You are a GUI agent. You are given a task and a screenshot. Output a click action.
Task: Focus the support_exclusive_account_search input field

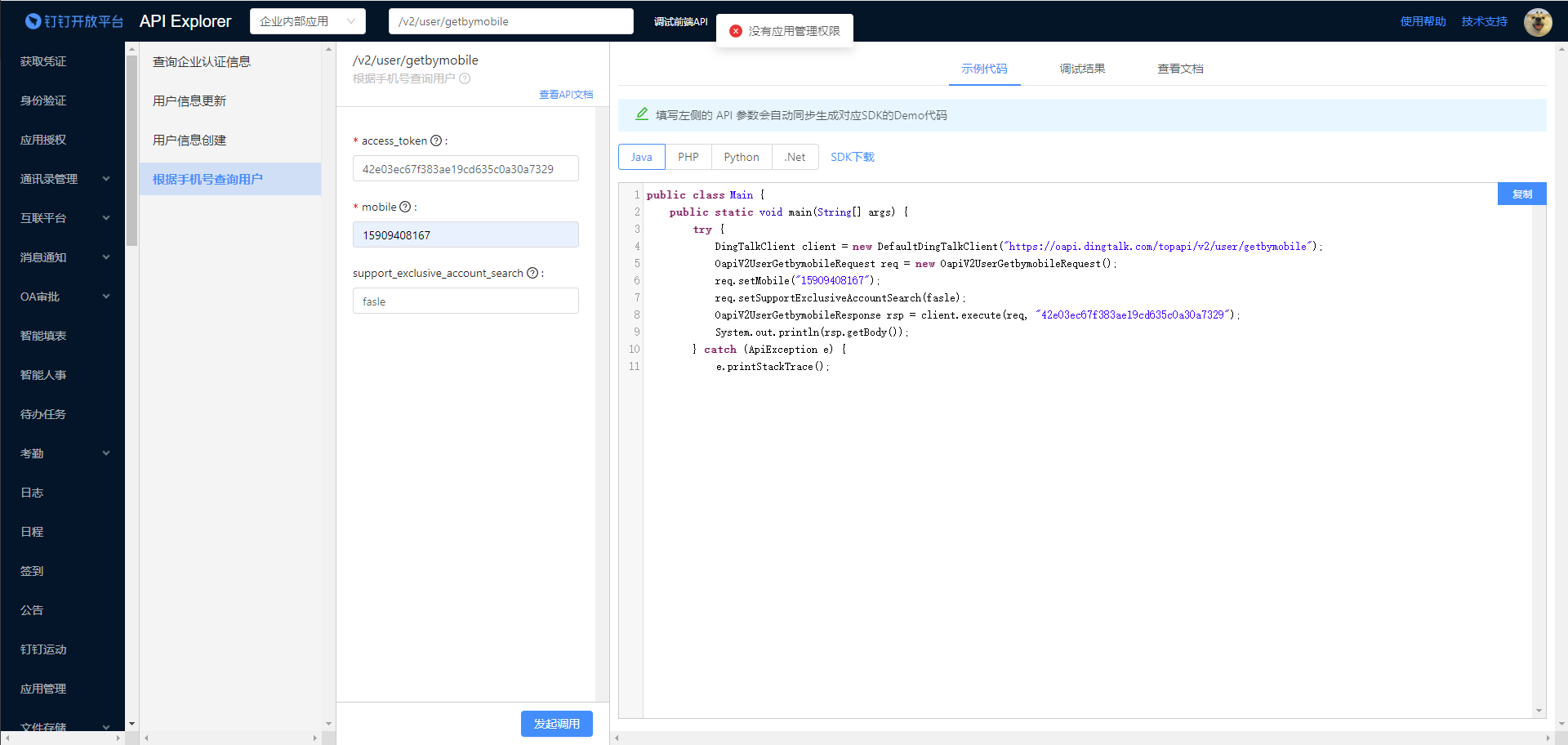click(x=465, y=301)
